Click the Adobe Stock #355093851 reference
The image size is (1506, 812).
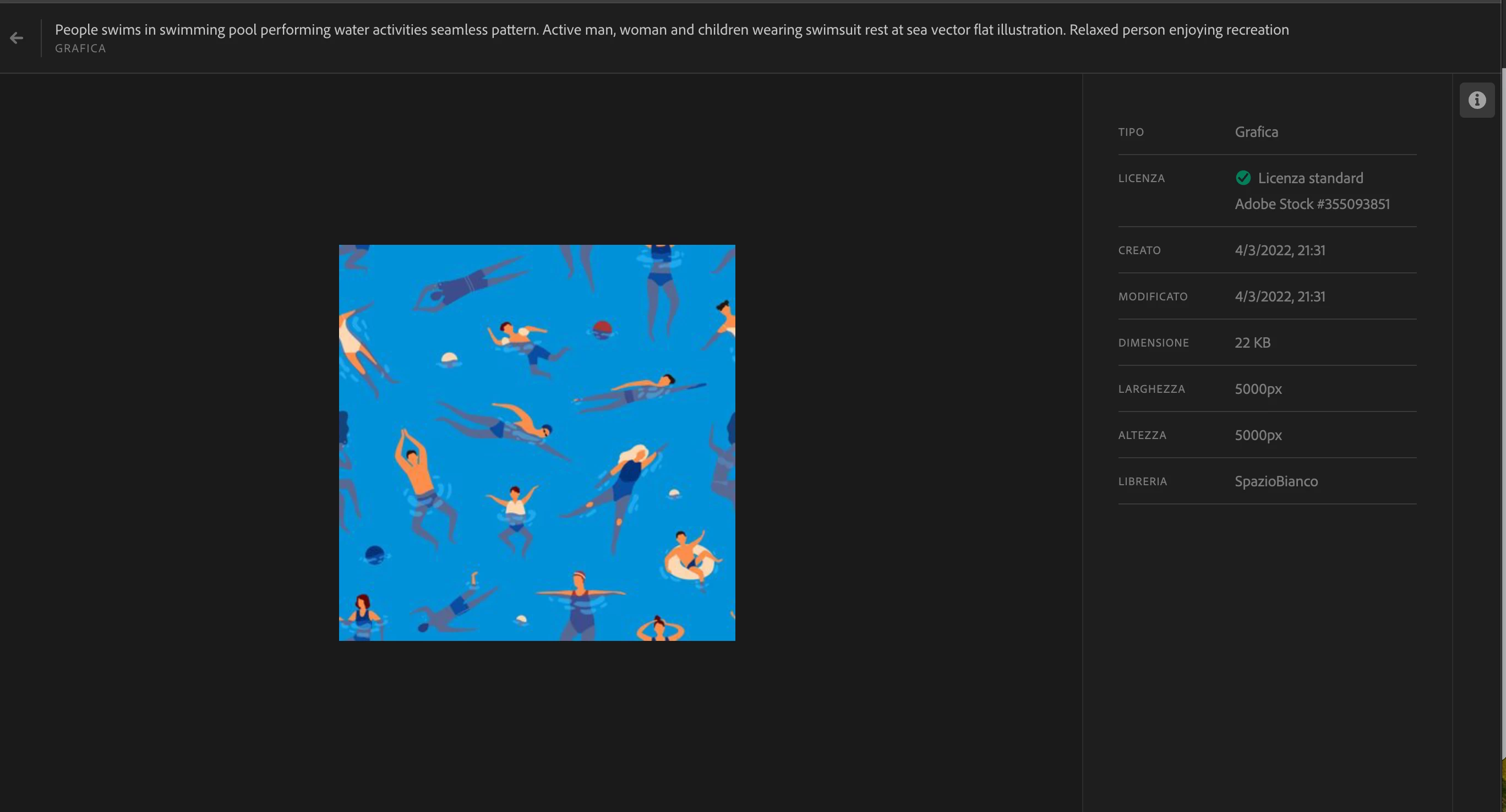(x=1312, y=204)
